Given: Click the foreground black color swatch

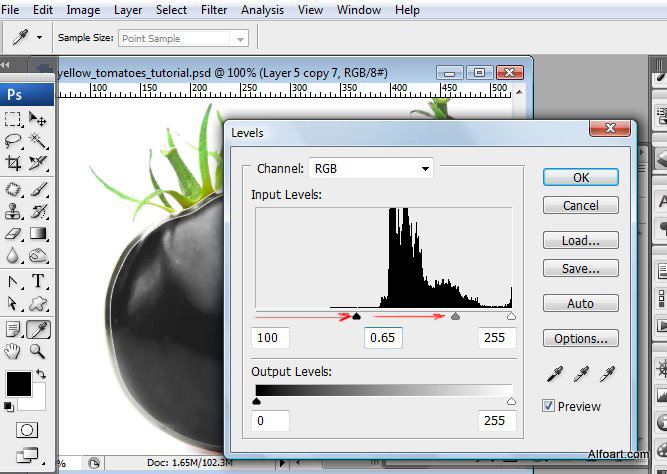Looking at the screenshot, I should tap(18, 383).
